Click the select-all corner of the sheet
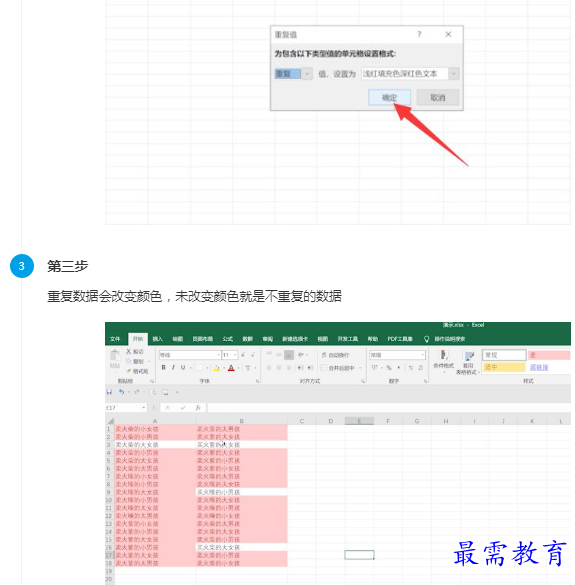The image size is (575, 585). pos(110,421)
